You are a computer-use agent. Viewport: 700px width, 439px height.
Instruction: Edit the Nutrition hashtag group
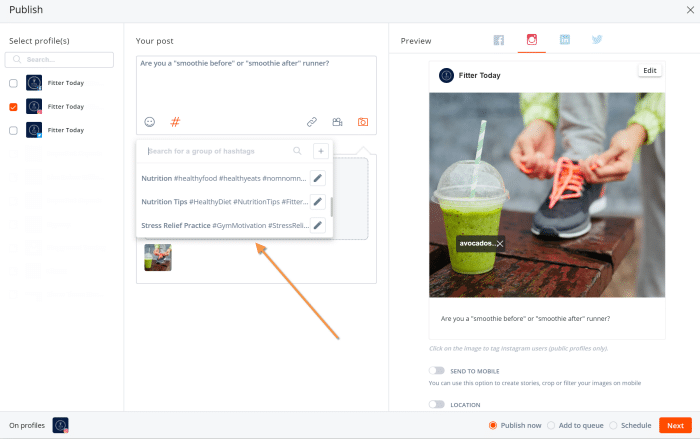[x=317, y=178]
